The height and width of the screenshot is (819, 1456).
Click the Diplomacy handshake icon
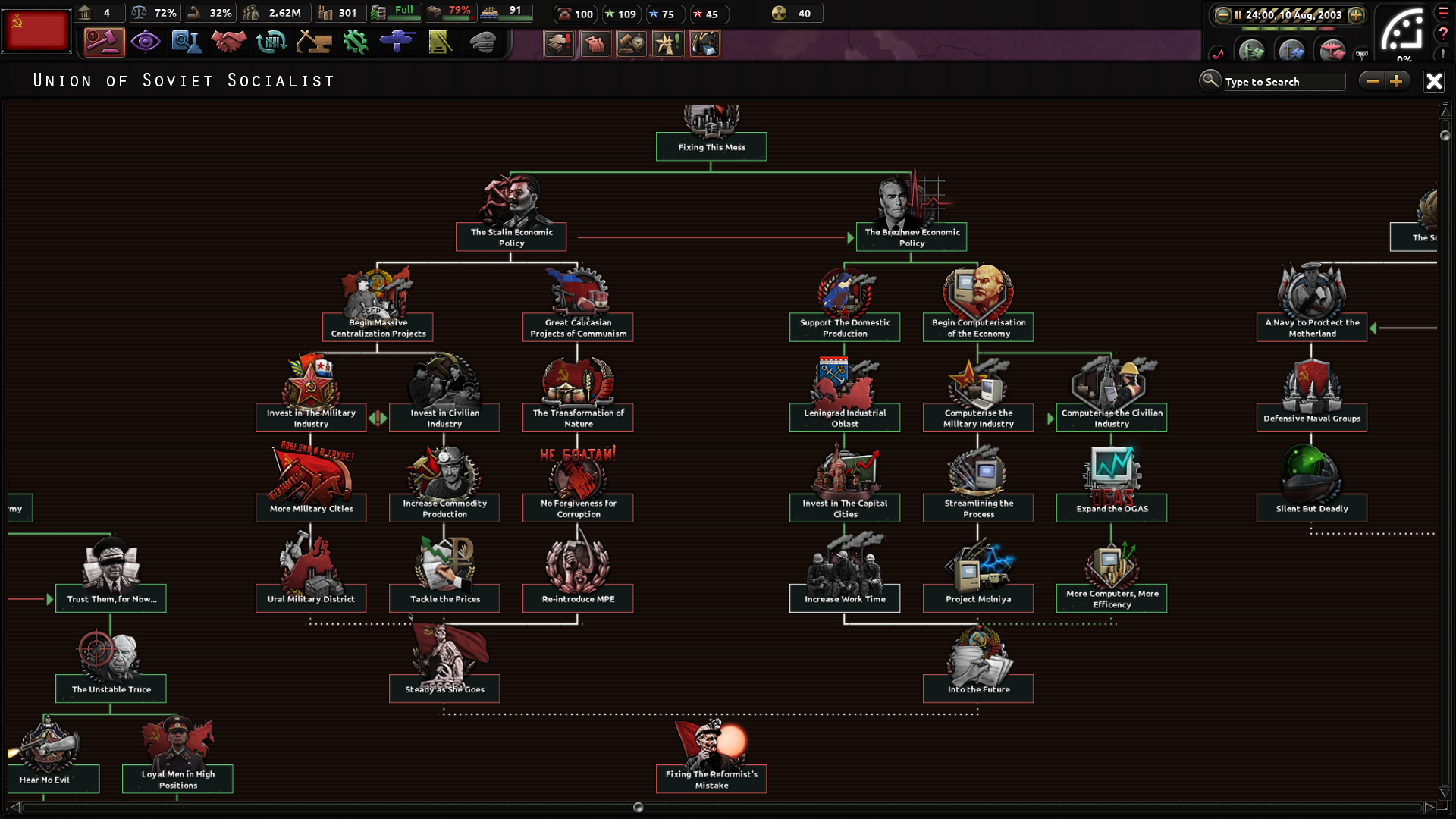pyautogui.click(x=228, y=42)
